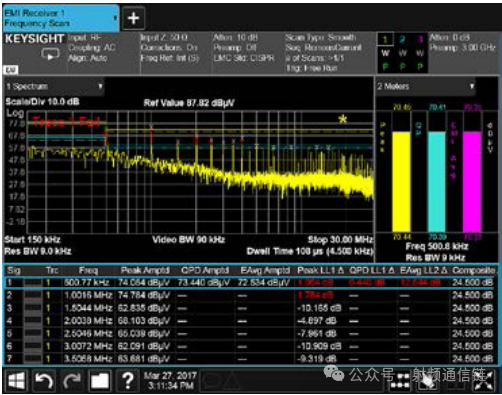Screen dimensions: 502x395
Task: Select trace 3 indicator in trace panel
Action: [420, 40]
